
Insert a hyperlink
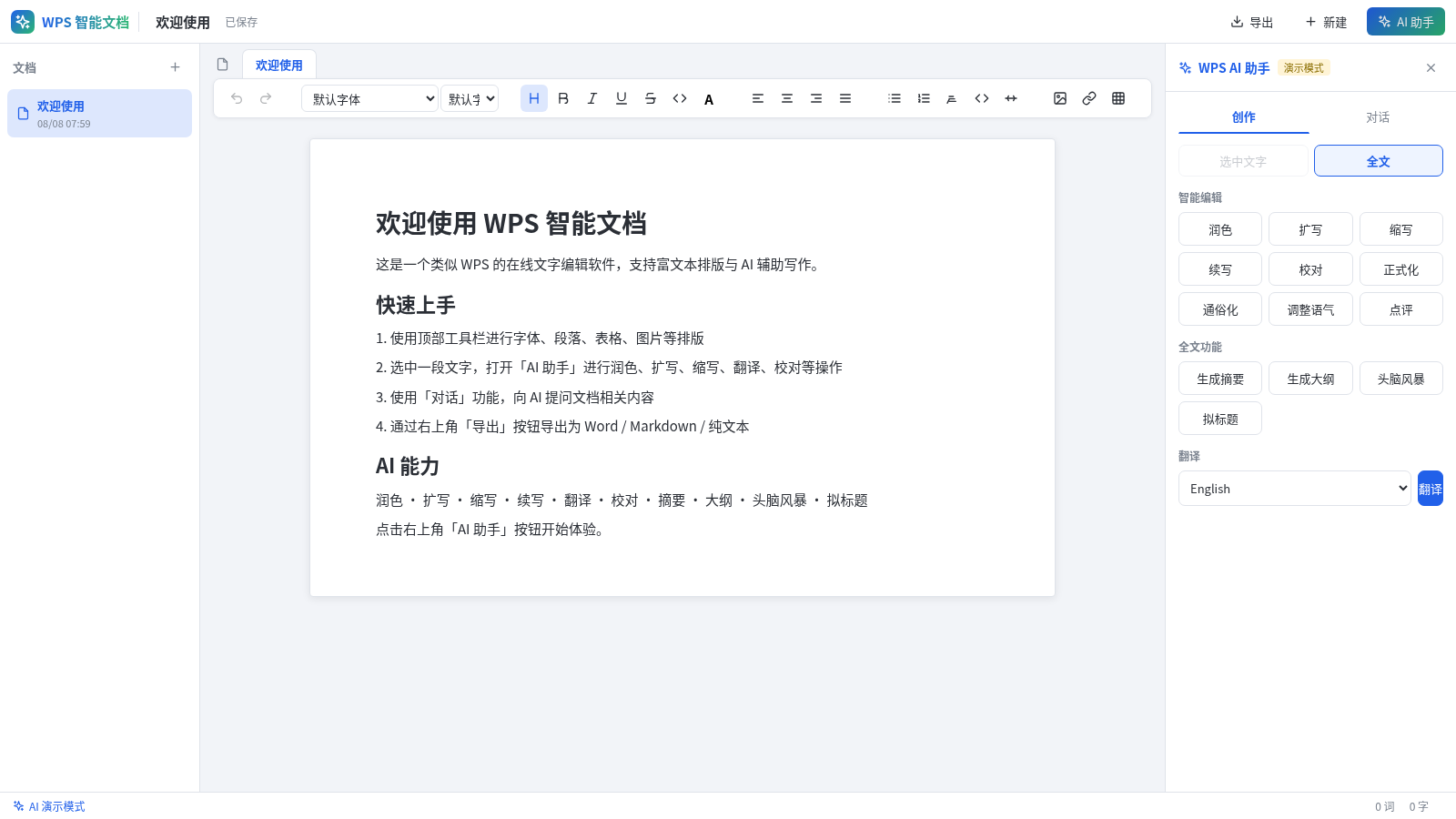pos(1089,98)
